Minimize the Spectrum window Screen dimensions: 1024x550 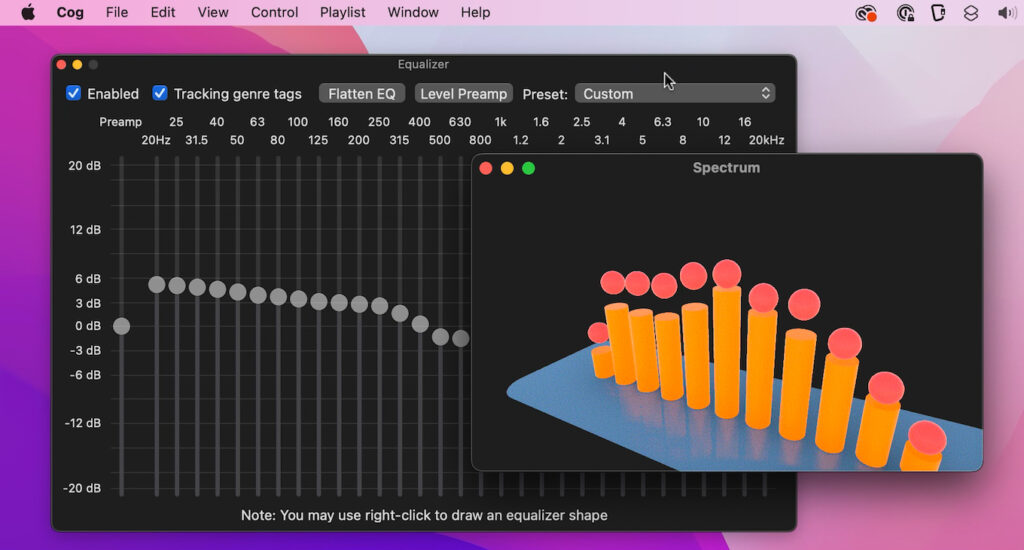(x=507, y=169)
